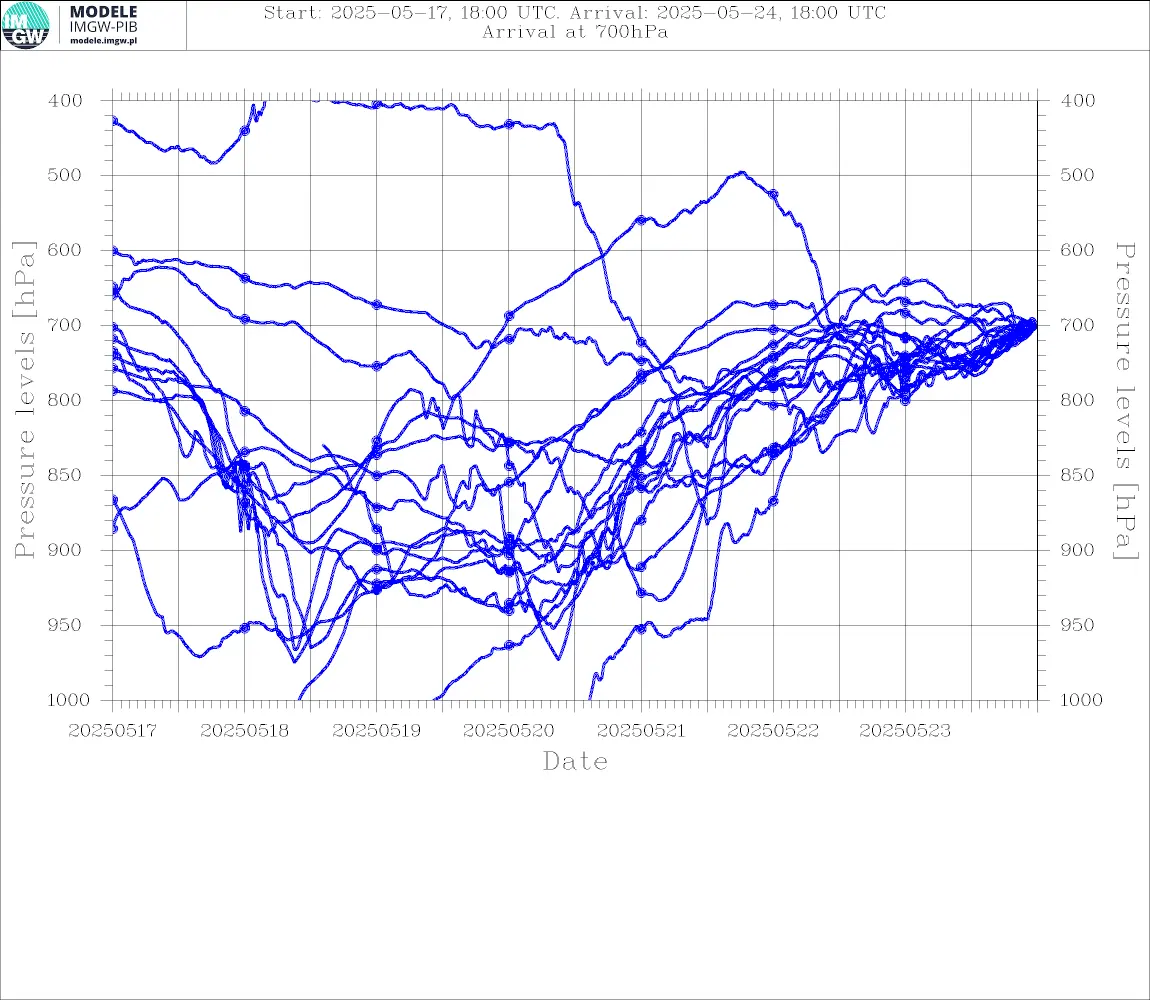The image size is (1150, 1000).
Task: Click the left axis 850 label
Action: click(x=65, y=475)
